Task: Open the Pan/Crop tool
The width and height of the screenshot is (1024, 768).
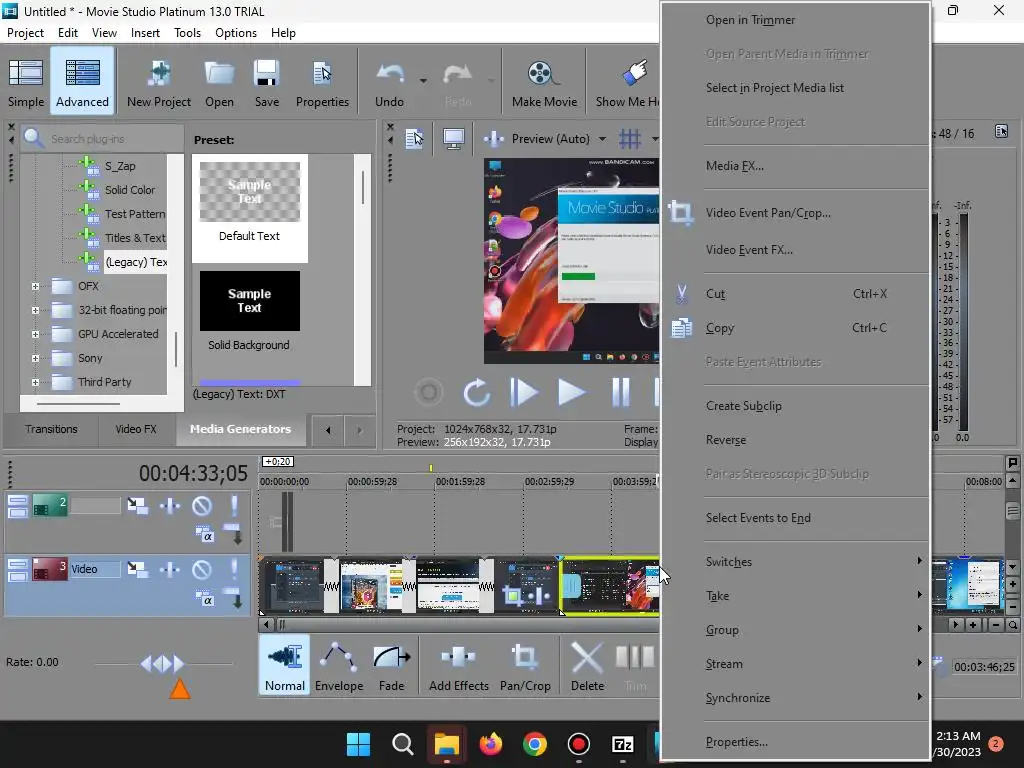Action: pyautogui.click(x=525, y=665)
